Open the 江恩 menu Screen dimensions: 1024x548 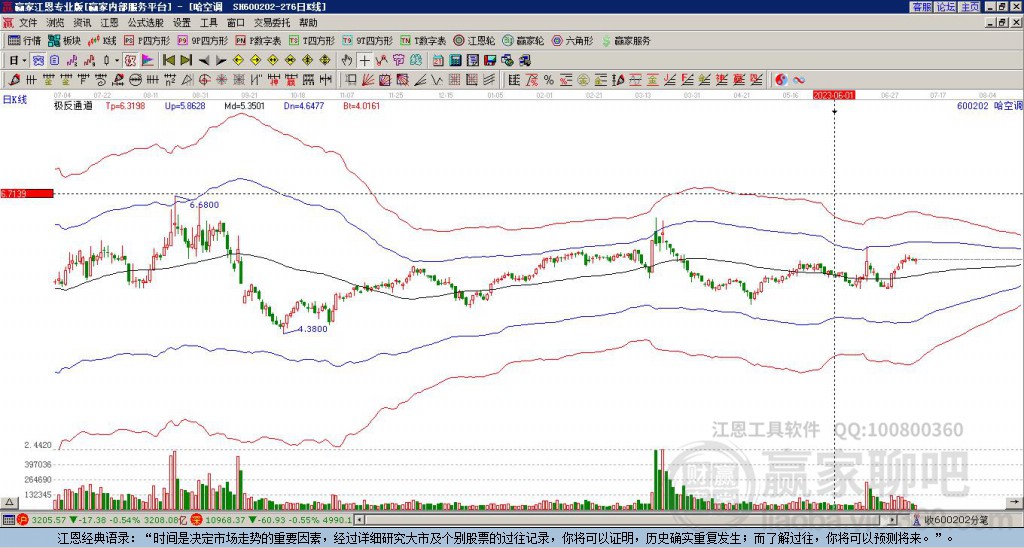click(109, 23)
